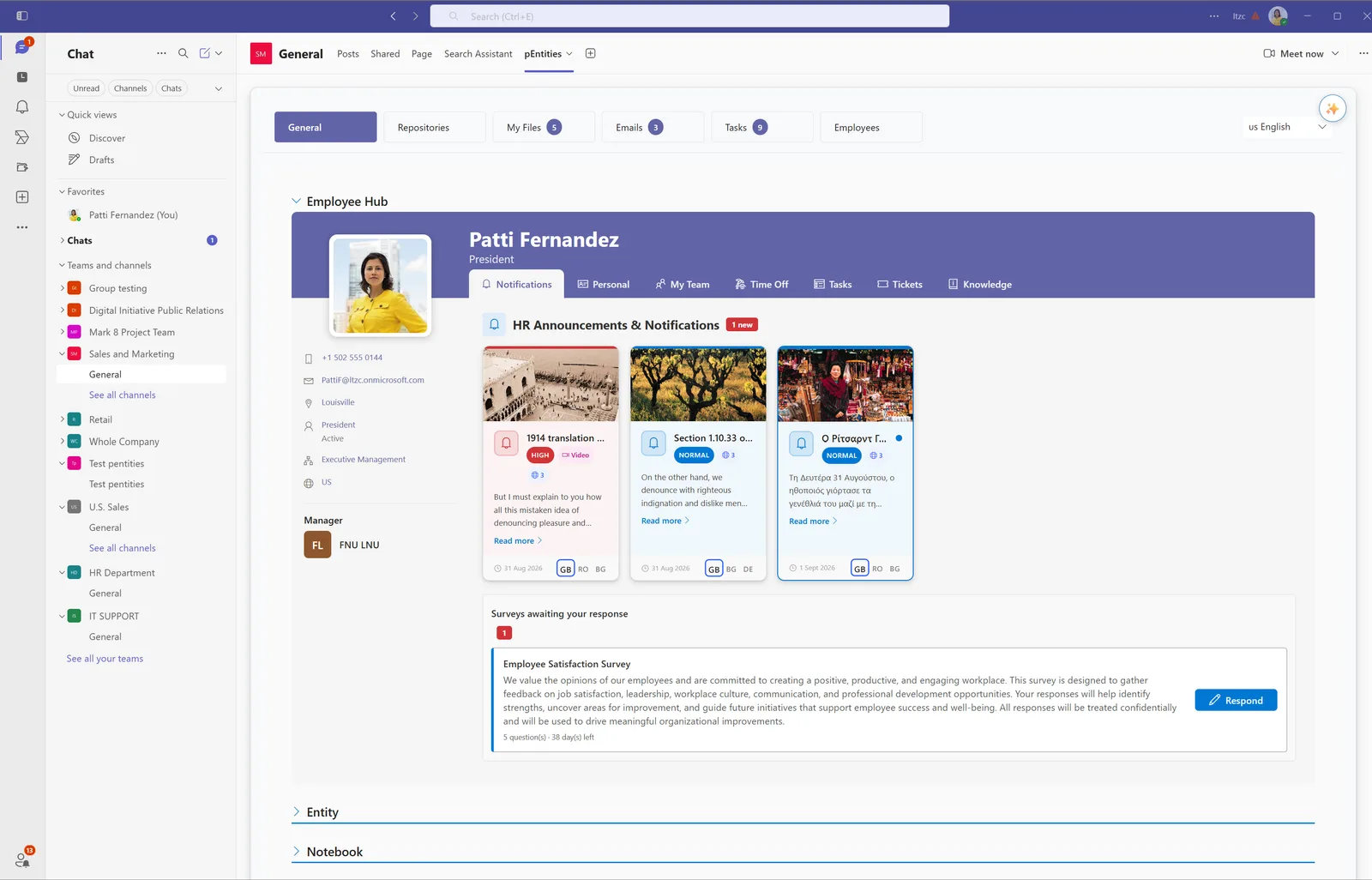The image size is (1372, 880).
Task: Filter chat list by Chats
Action: [171, 88]
